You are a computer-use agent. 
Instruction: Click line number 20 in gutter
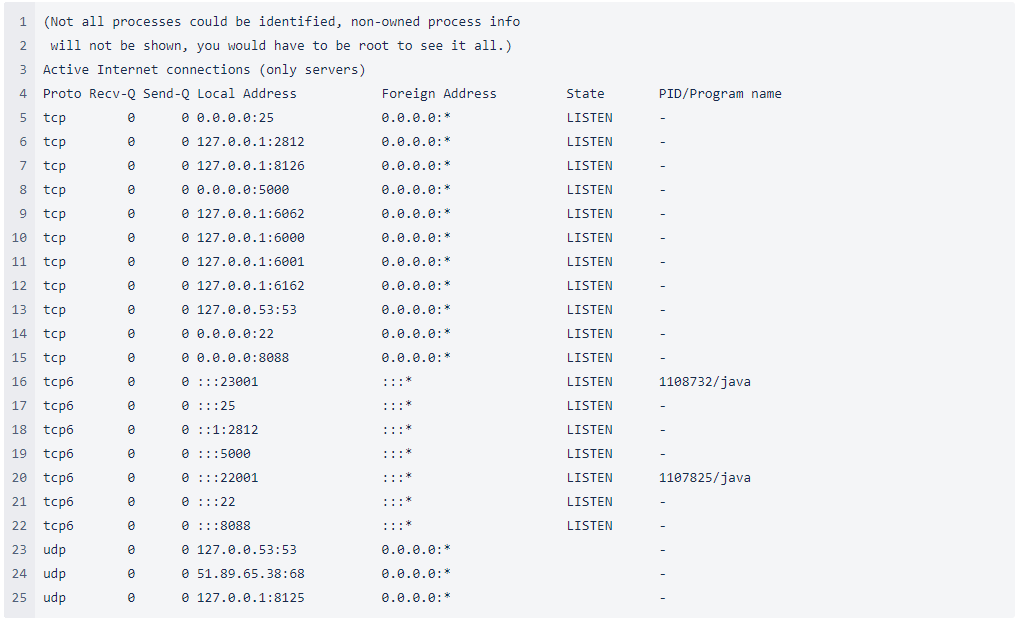tap(19, 478)
